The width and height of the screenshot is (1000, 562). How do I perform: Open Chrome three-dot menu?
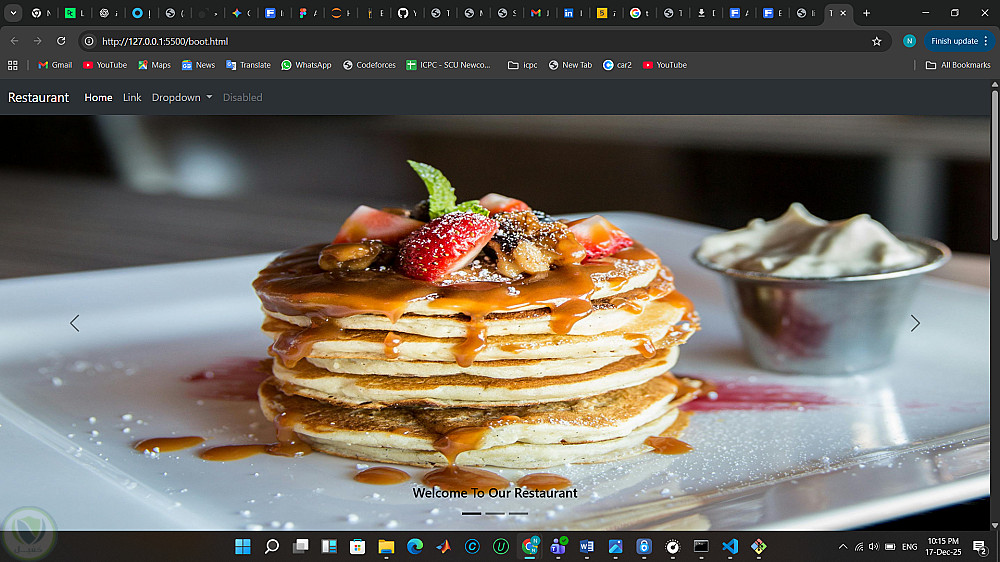[x=986, y=41]
